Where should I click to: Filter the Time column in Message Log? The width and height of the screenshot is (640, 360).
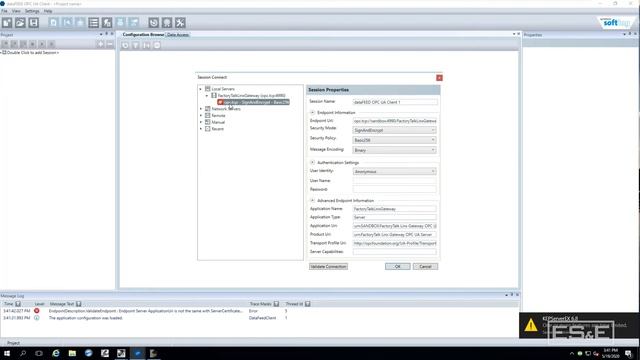(x=18, y=304)
